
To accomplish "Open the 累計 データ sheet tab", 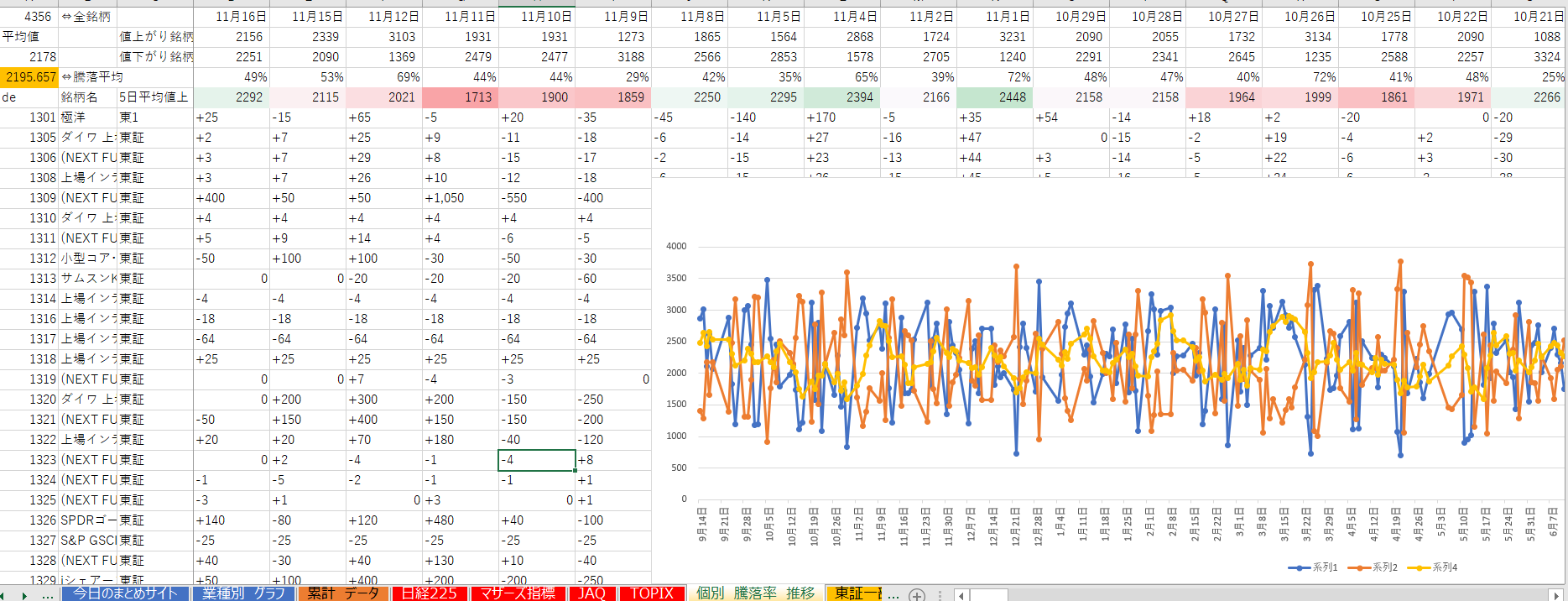I will coord(343,593).
